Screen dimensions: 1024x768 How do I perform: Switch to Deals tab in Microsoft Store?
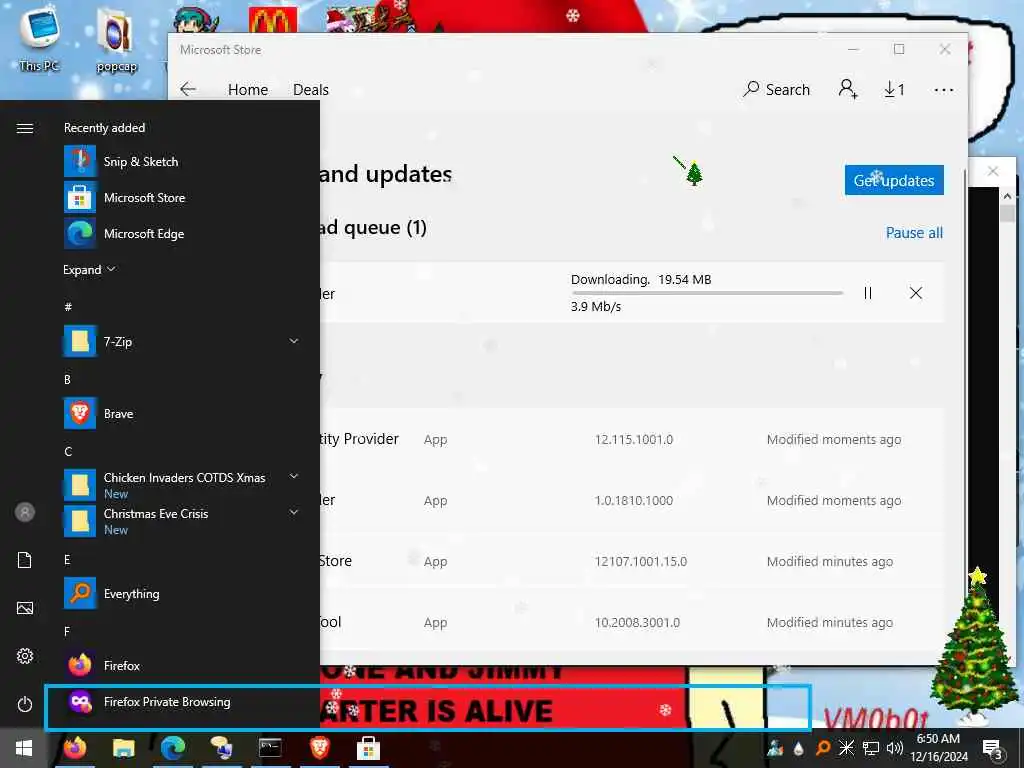point(311,89)
